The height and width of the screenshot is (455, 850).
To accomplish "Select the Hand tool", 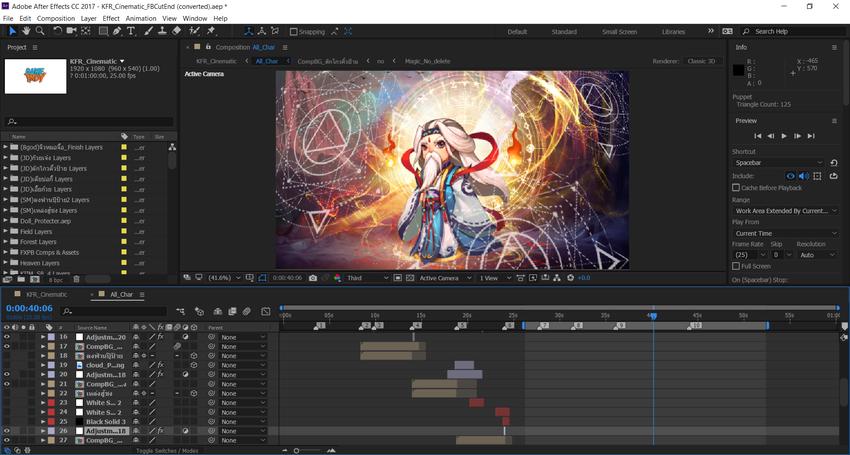I will tap(26, 31).
